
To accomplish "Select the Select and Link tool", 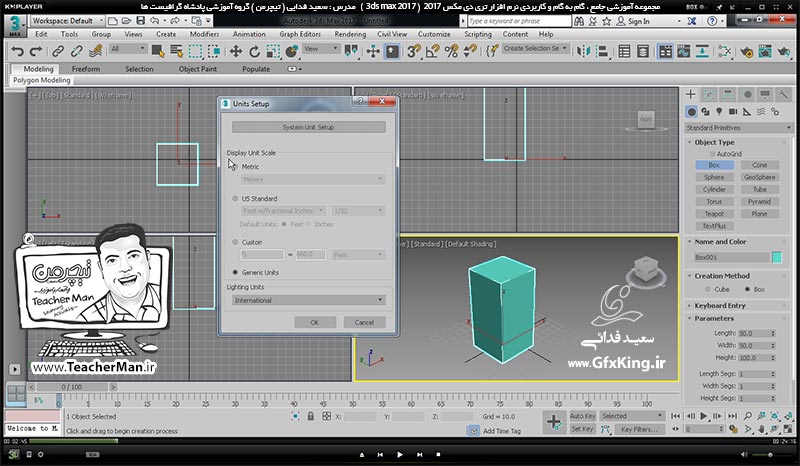I will (x=58, y=51).
